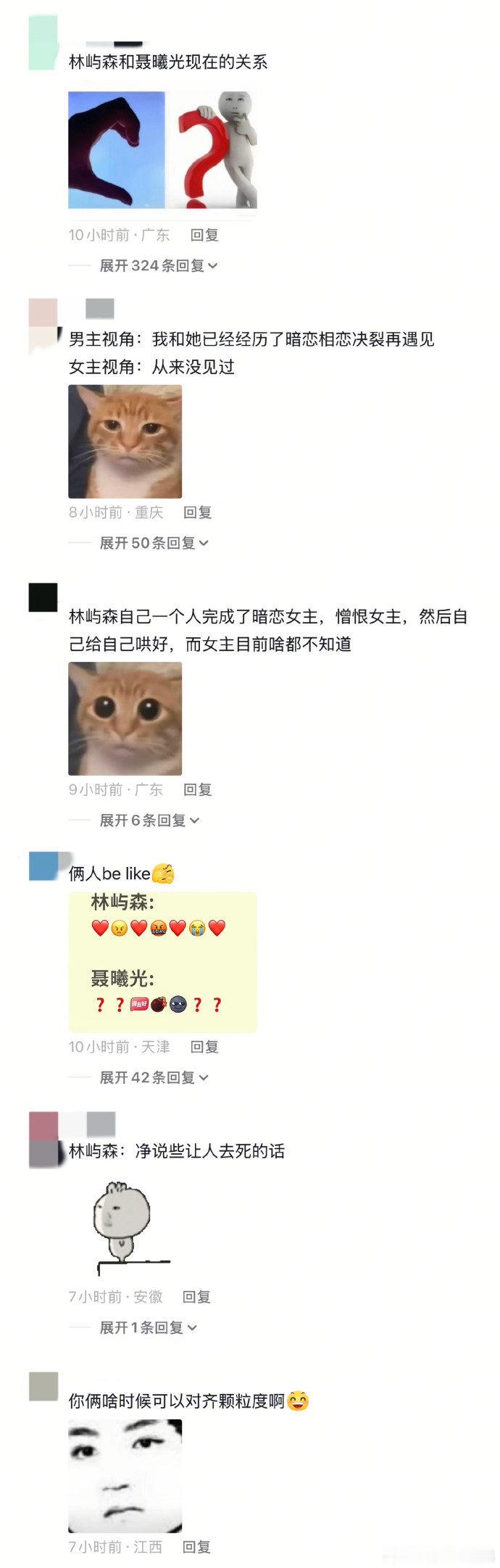Open the black and white face meme
Image resolution: width=500 pixels, height=1568 pixels.
point(125,1476)
